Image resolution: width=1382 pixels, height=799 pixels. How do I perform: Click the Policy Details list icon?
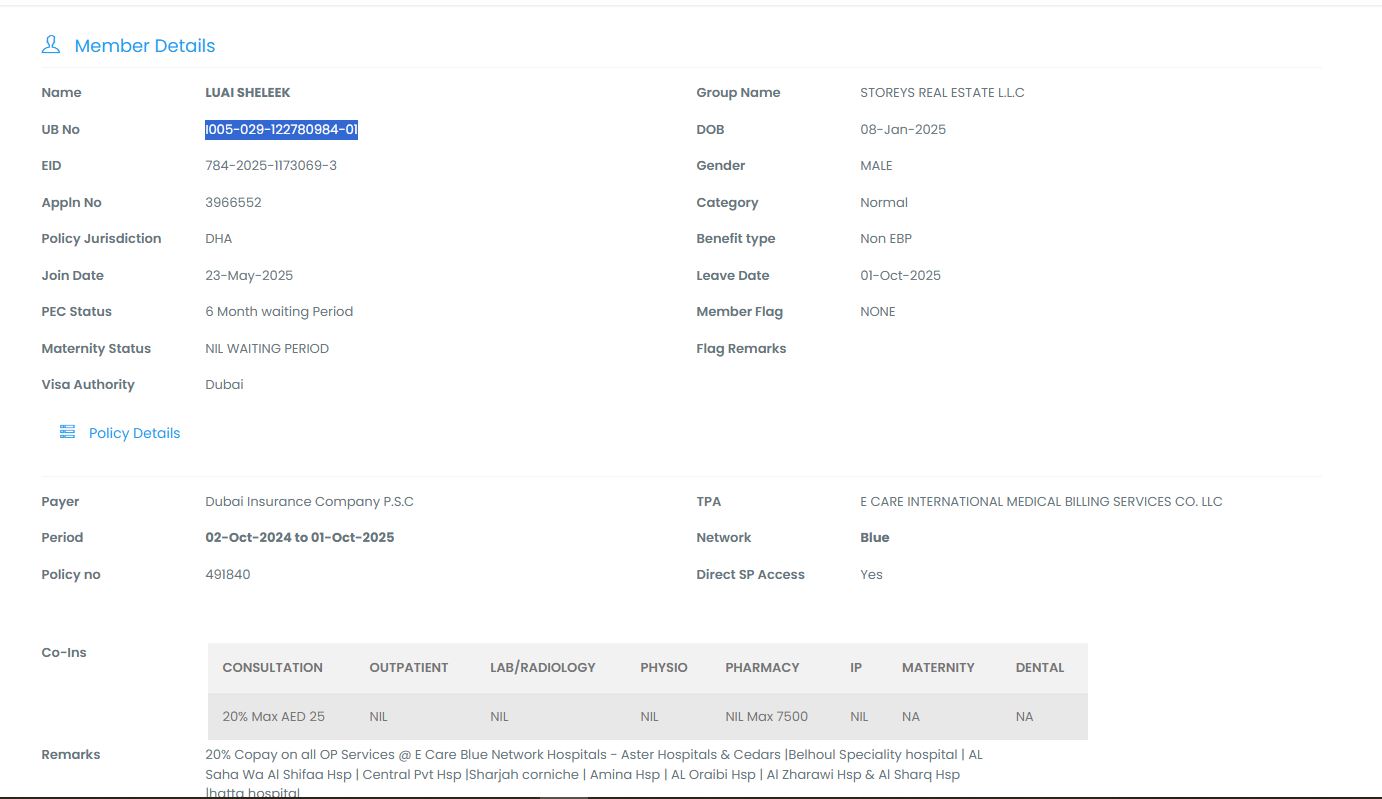(67, 432)
